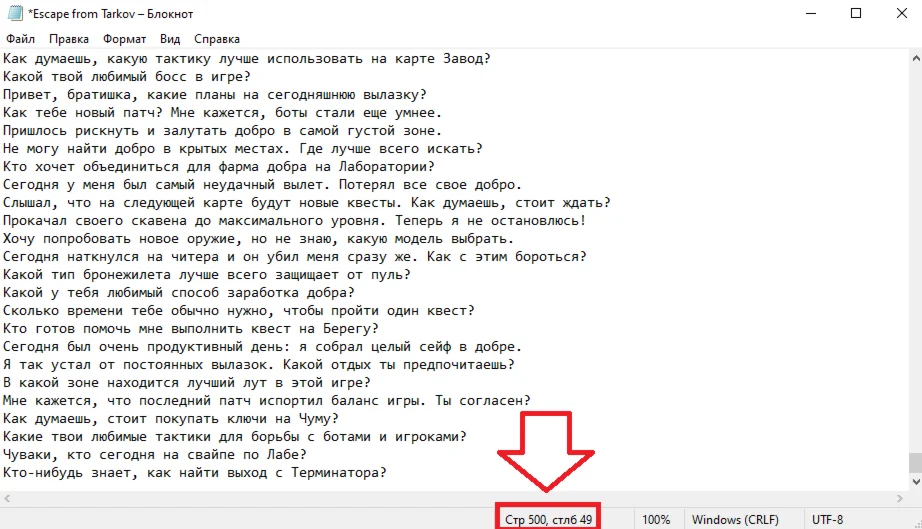Click the line 'В какой зоне находится лучший лут'

pyautogui.click(x=186, y=383)
